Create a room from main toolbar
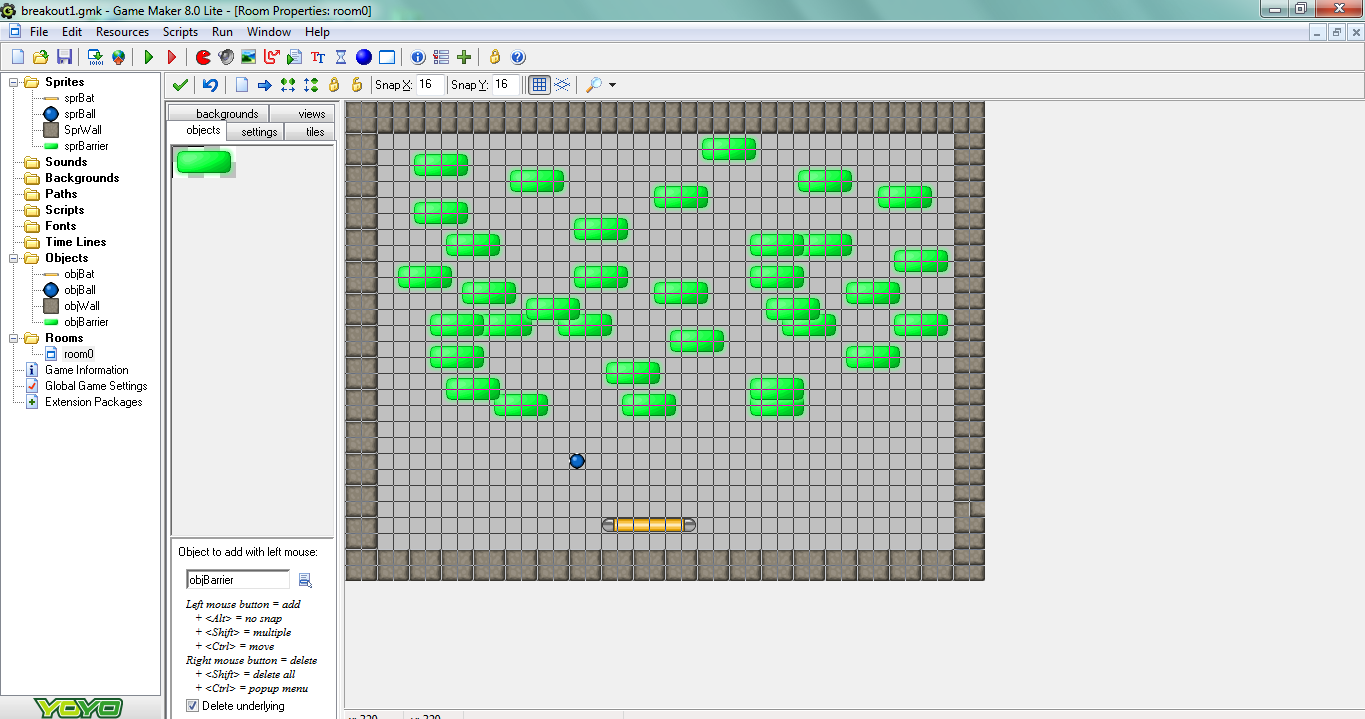The height and width of the screenshot is (719, 1365). [x=387, y=57]
